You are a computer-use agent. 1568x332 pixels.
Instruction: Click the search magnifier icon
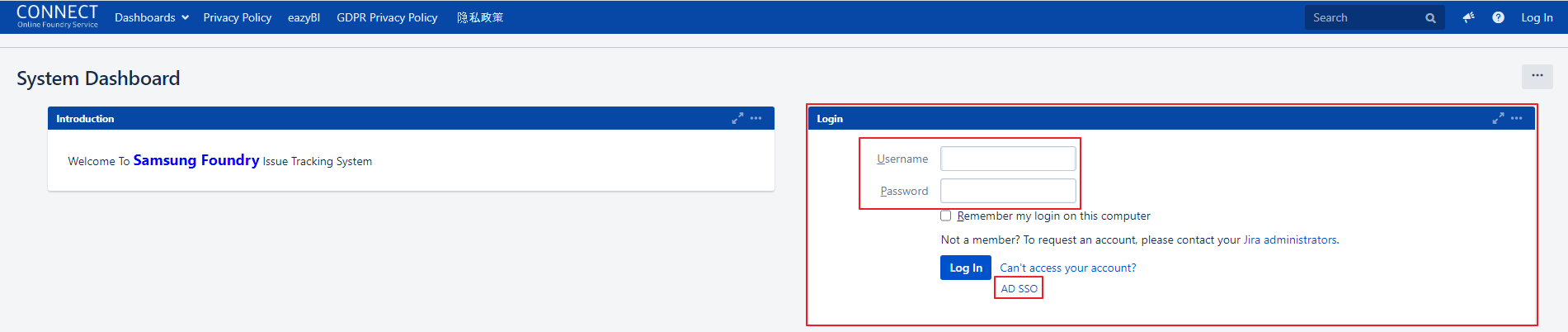click(1430, 18)
